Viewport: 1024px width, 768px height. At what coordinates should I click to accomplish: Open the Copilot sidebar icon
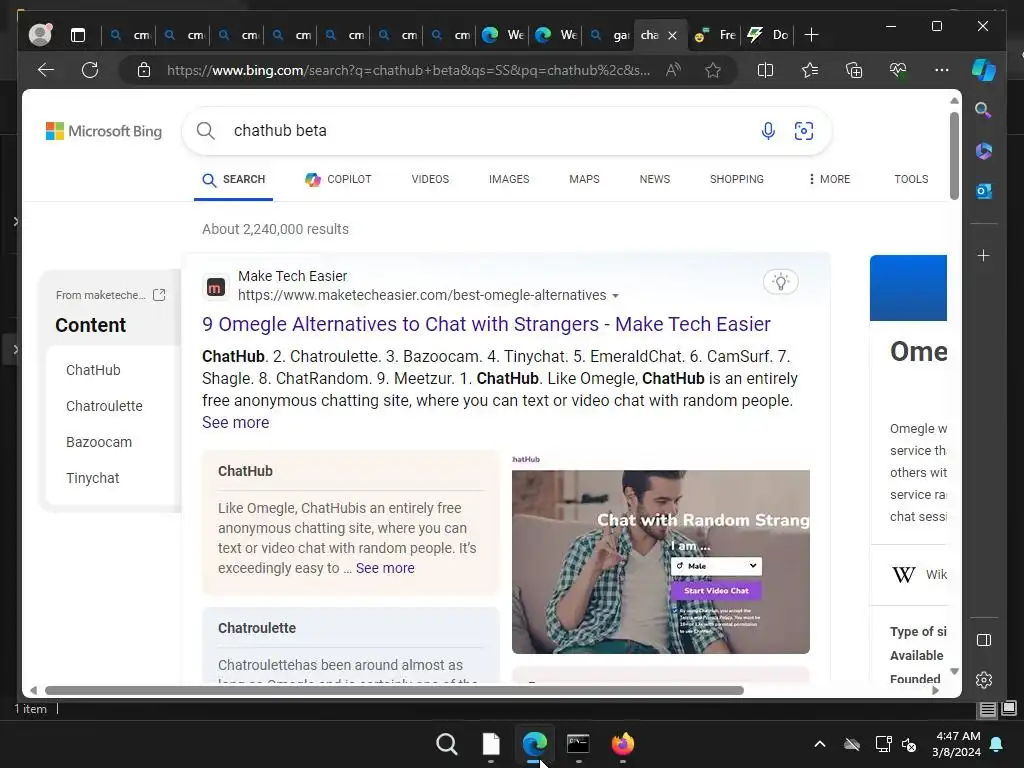984,70
